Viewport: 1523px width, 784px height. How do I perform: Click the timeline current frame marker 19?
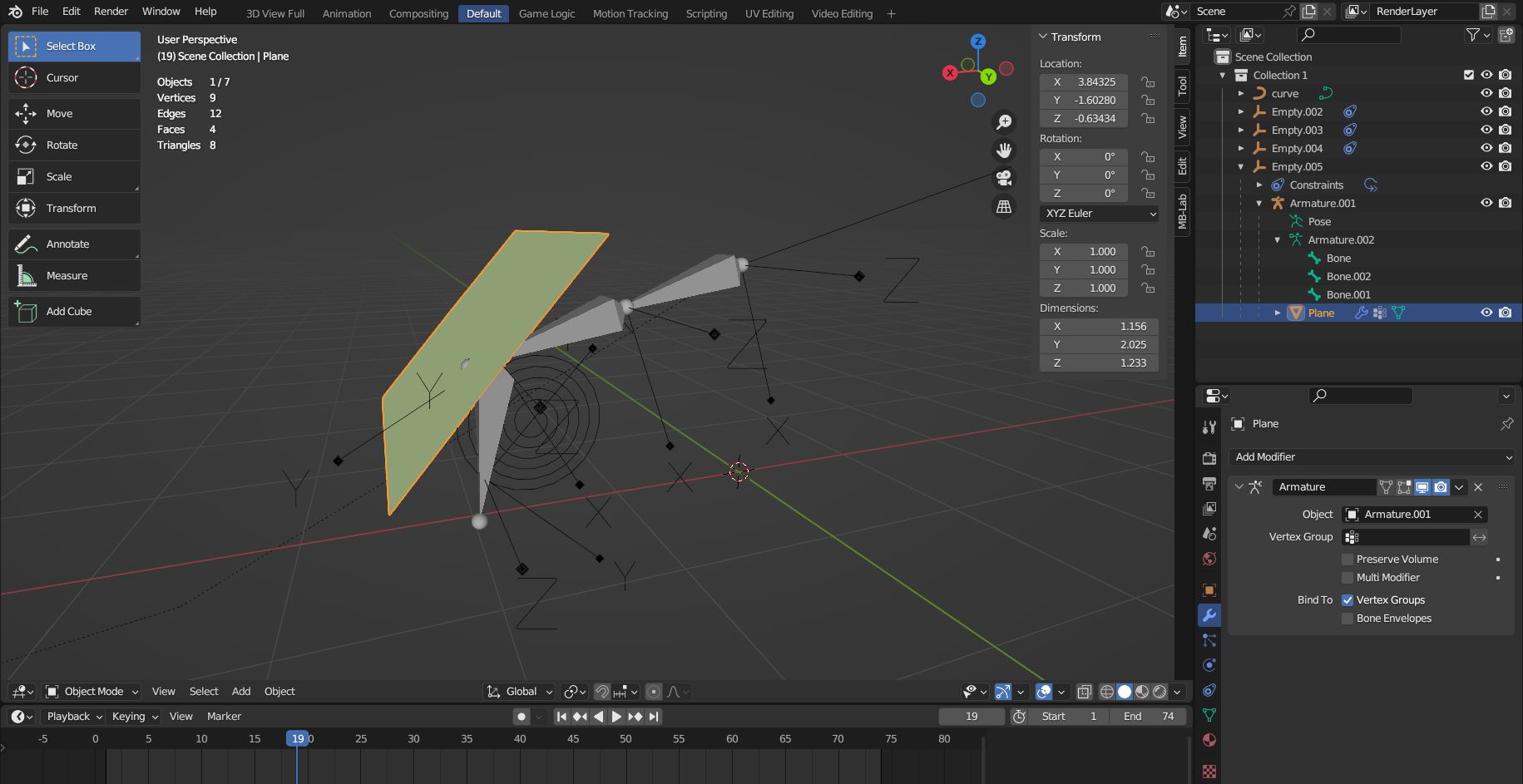tap(298, 738)
